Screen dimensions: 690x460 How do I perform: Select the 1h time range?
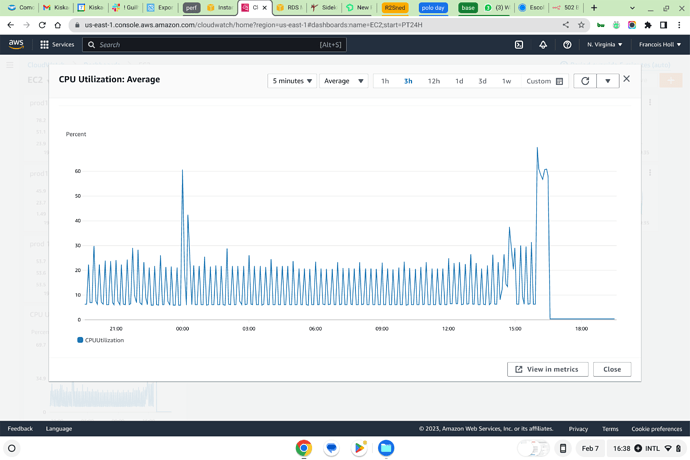(x=385, y=81)
